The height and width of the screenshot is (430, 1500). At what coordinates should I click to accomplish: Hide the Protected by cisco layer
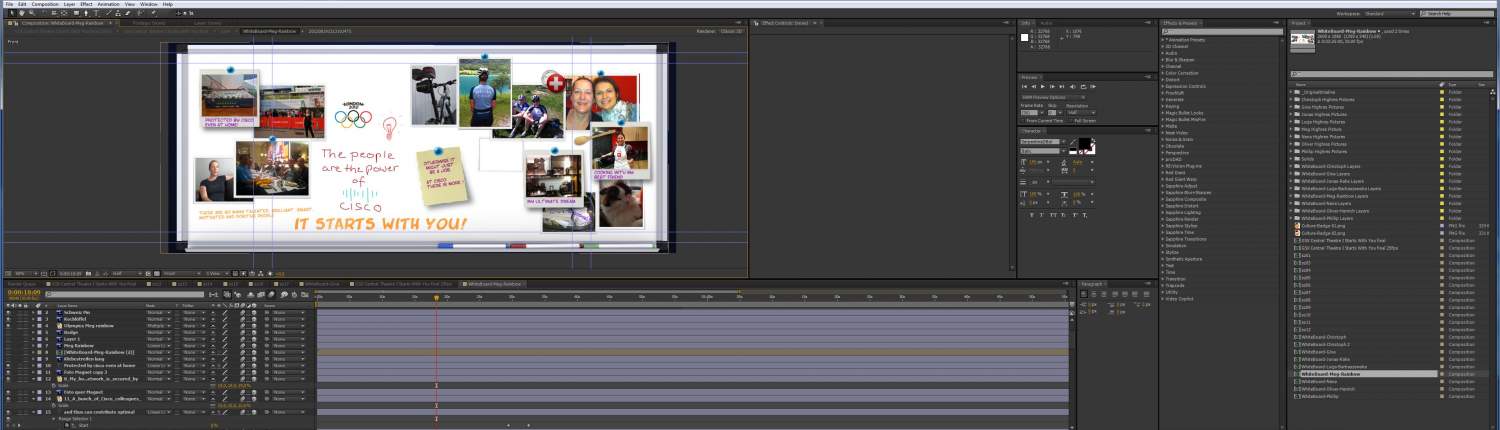coord(8,366)
